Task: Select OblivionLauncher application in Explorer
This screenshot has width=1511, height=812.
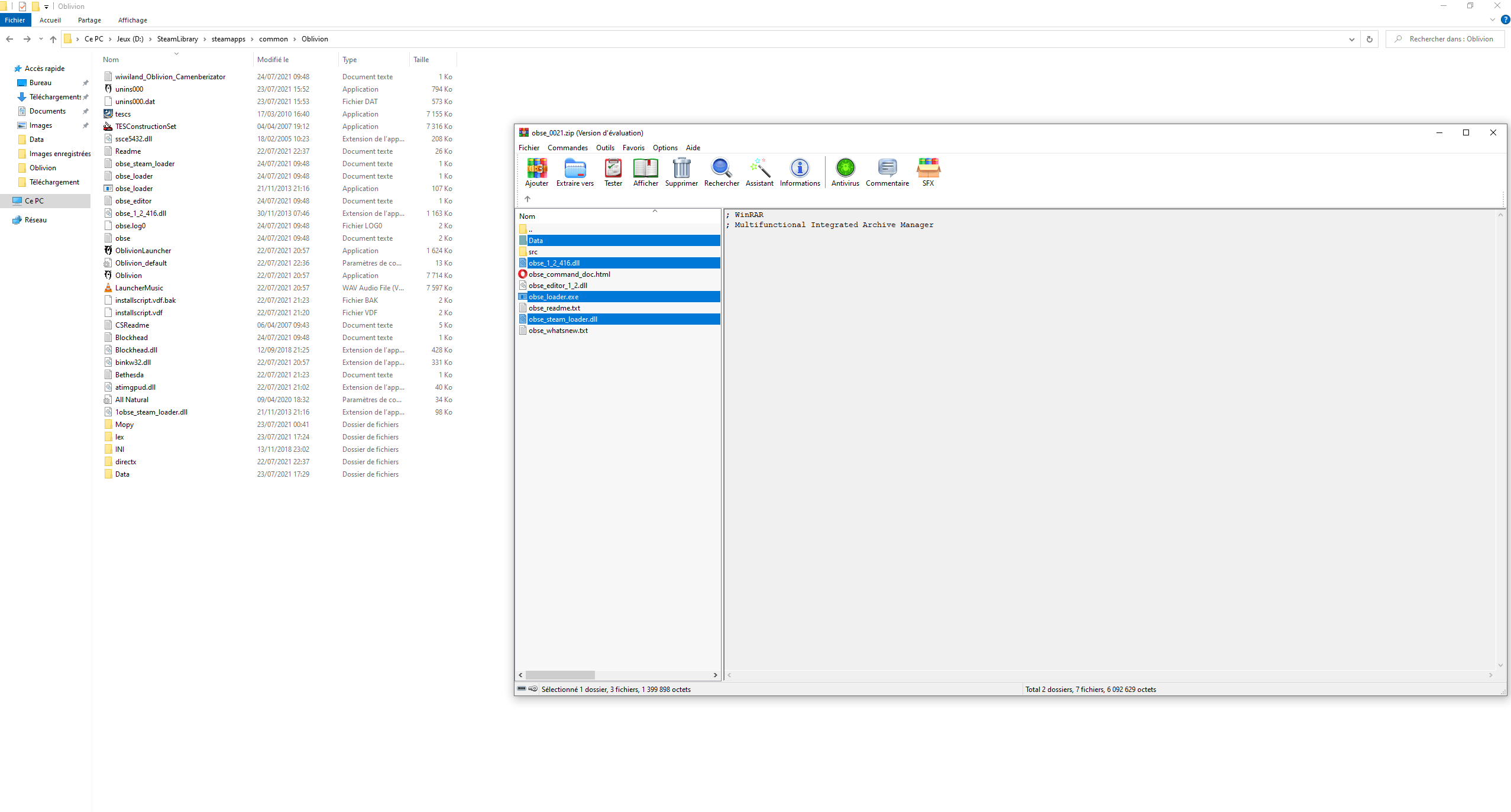Action: 143,251
